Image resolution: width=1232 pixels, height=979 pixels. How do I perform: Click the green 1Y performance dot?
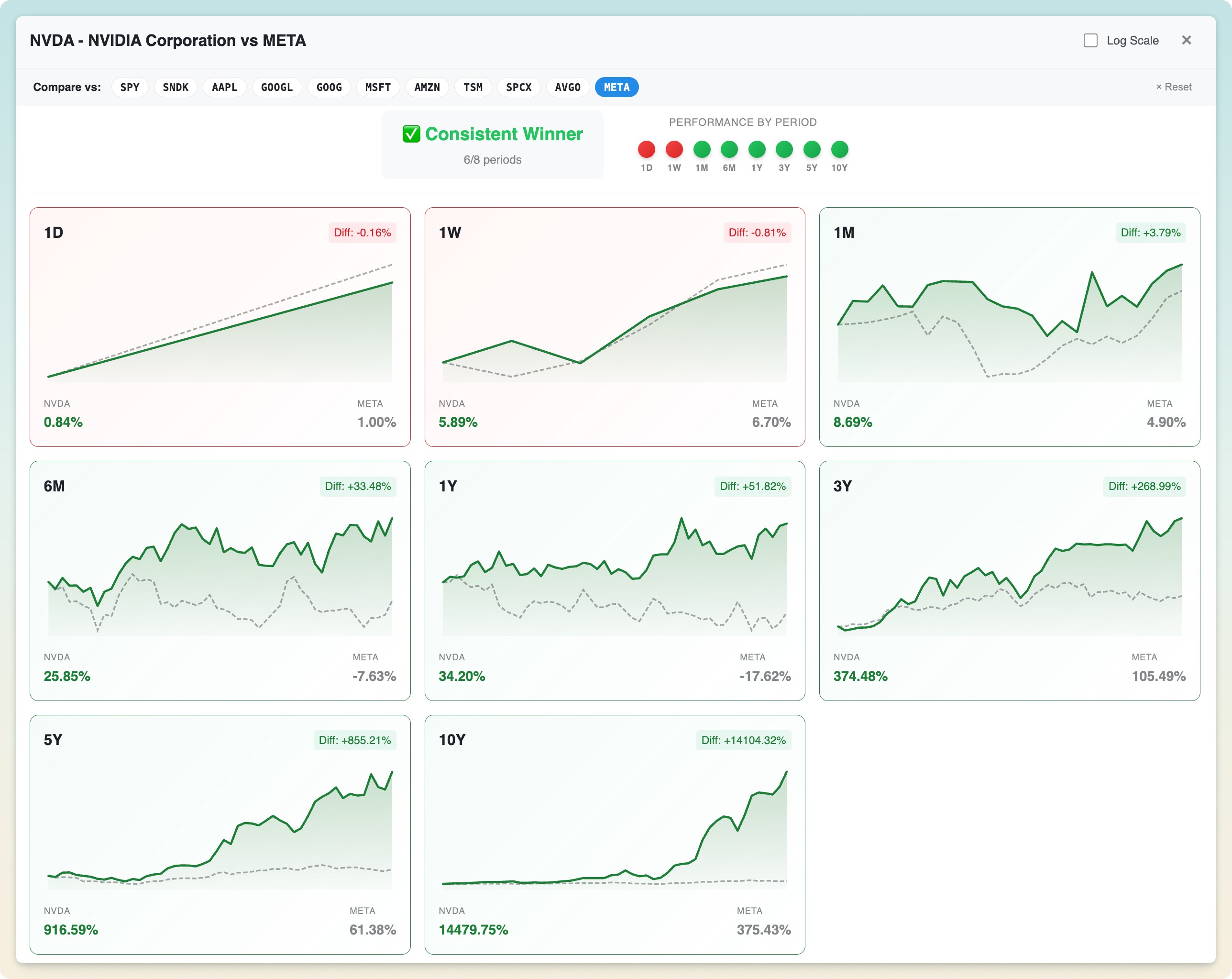click(757, 149)
